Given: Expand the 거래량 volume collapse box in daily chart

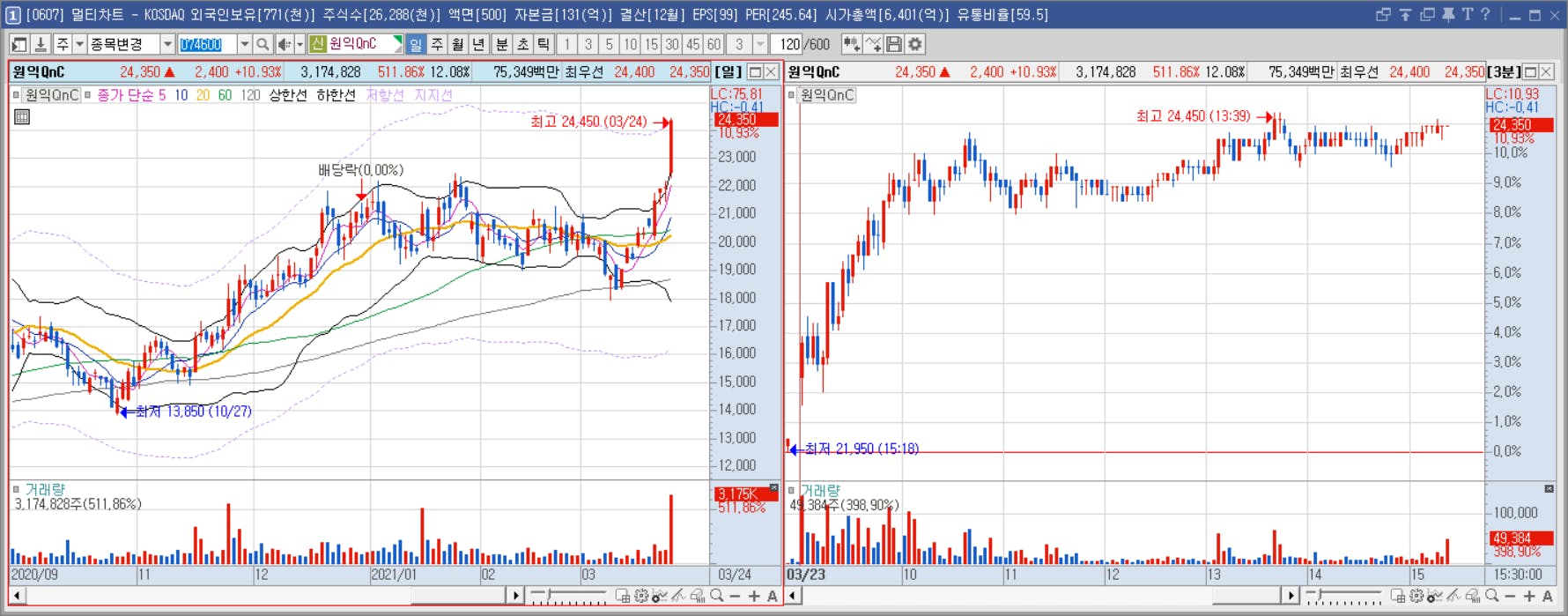Looking at the screenshot, I should click(x=16, y=489).
